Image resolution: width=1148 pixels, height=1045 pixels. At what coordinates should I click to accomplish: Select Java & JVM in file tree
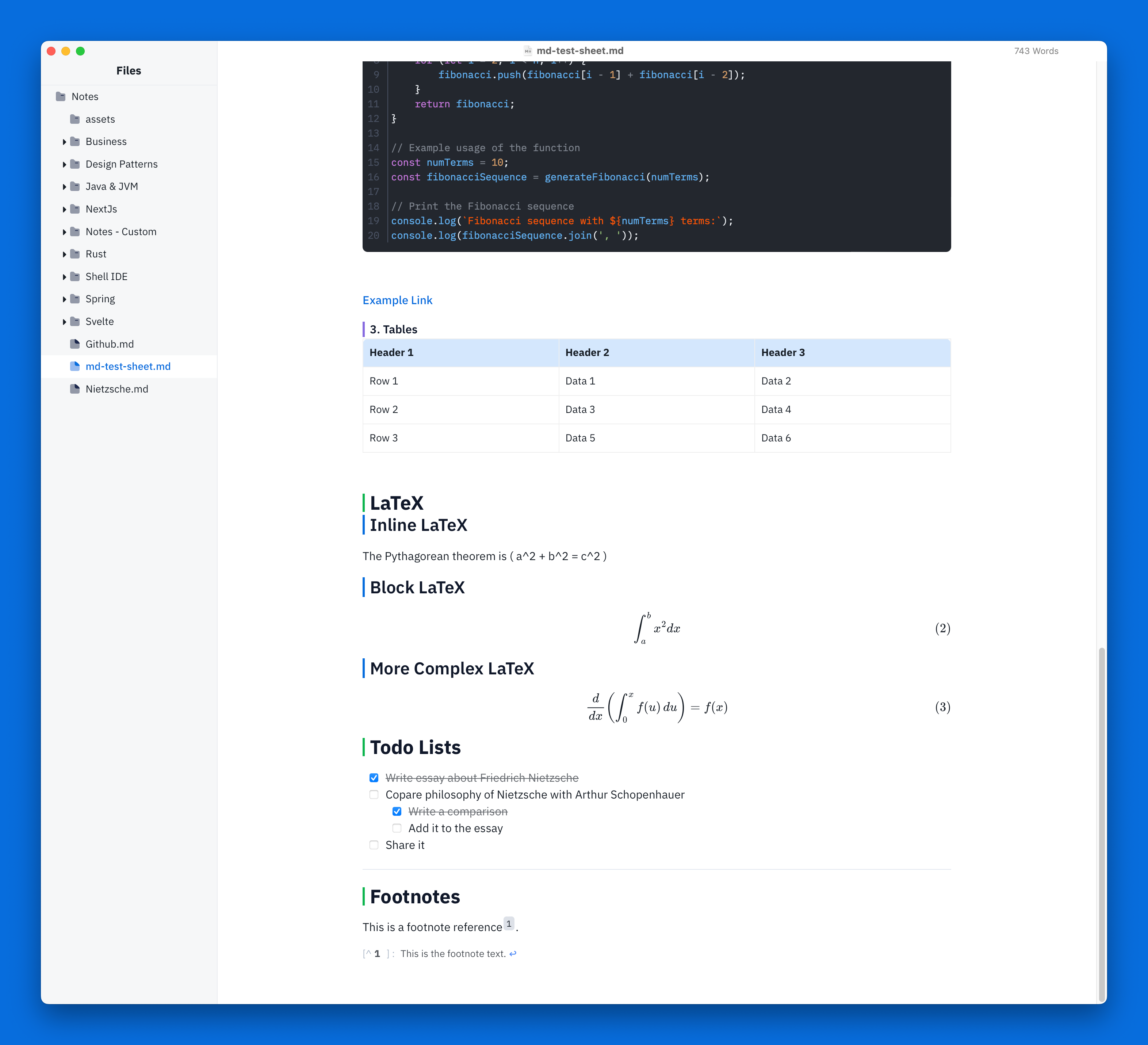pos(112,186)
